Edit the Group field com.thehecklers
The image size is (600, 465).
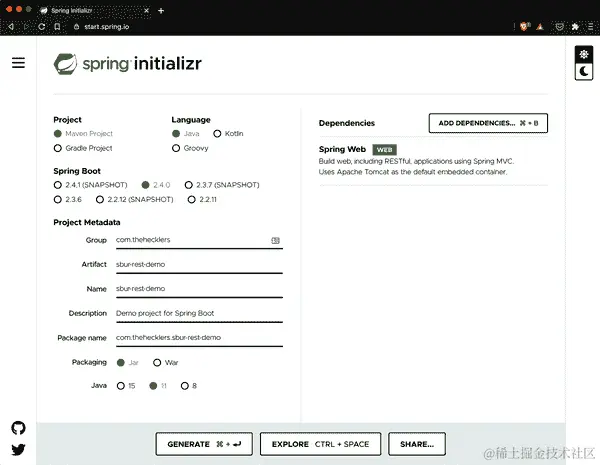pyautogui.click(x=199, y=240)
